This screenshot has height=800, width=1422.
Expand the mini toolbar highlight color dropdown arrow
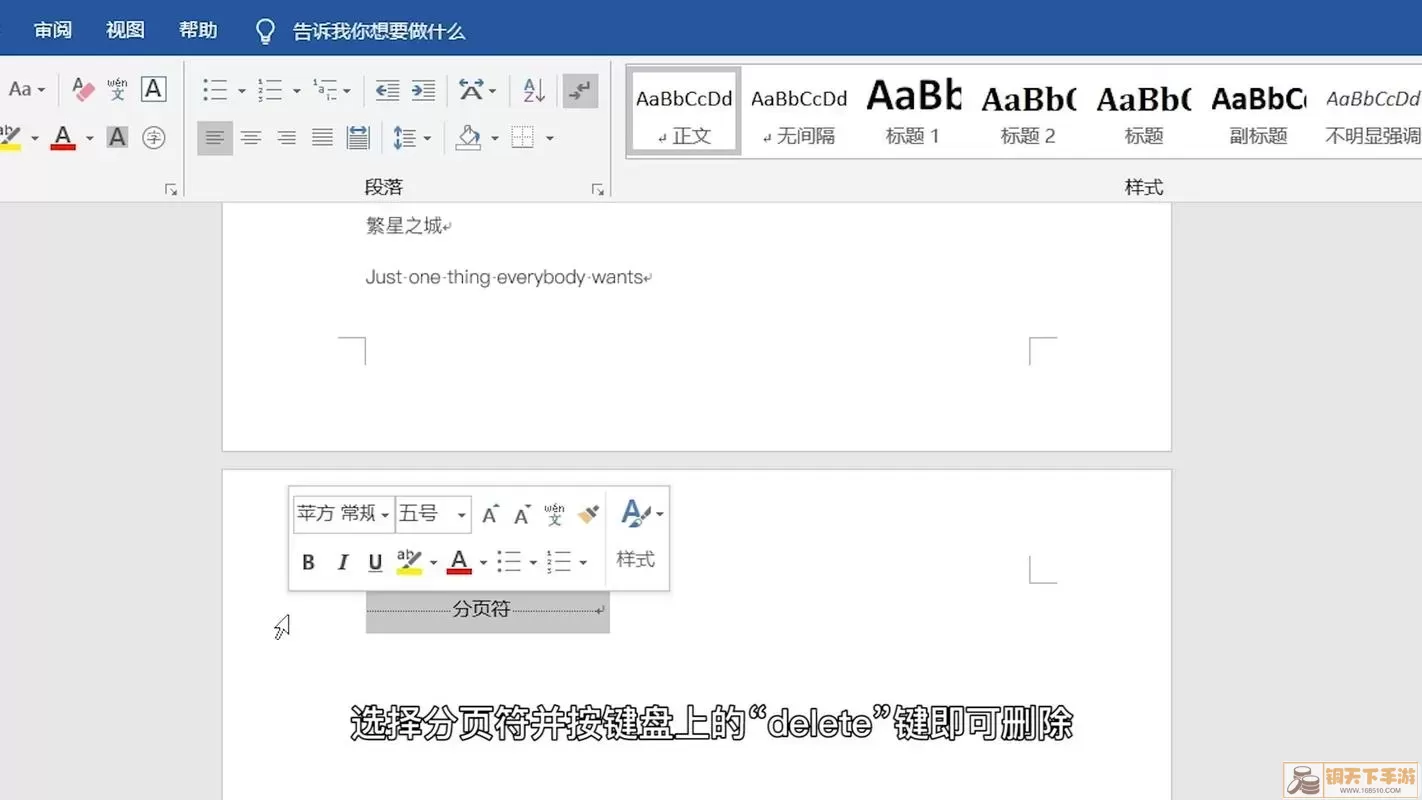tap(433, 563)
